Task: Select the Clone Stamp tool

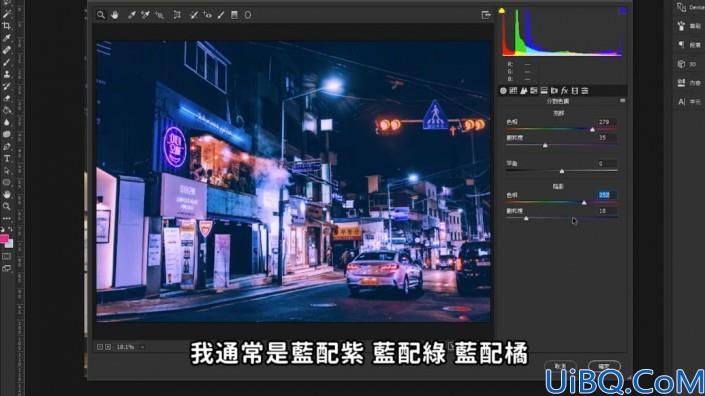Action: [x=7, y=74]
